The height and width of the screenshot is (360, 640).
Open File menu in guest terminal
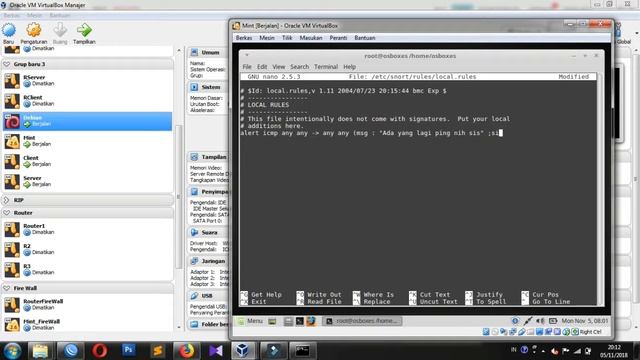coord(247,67)
